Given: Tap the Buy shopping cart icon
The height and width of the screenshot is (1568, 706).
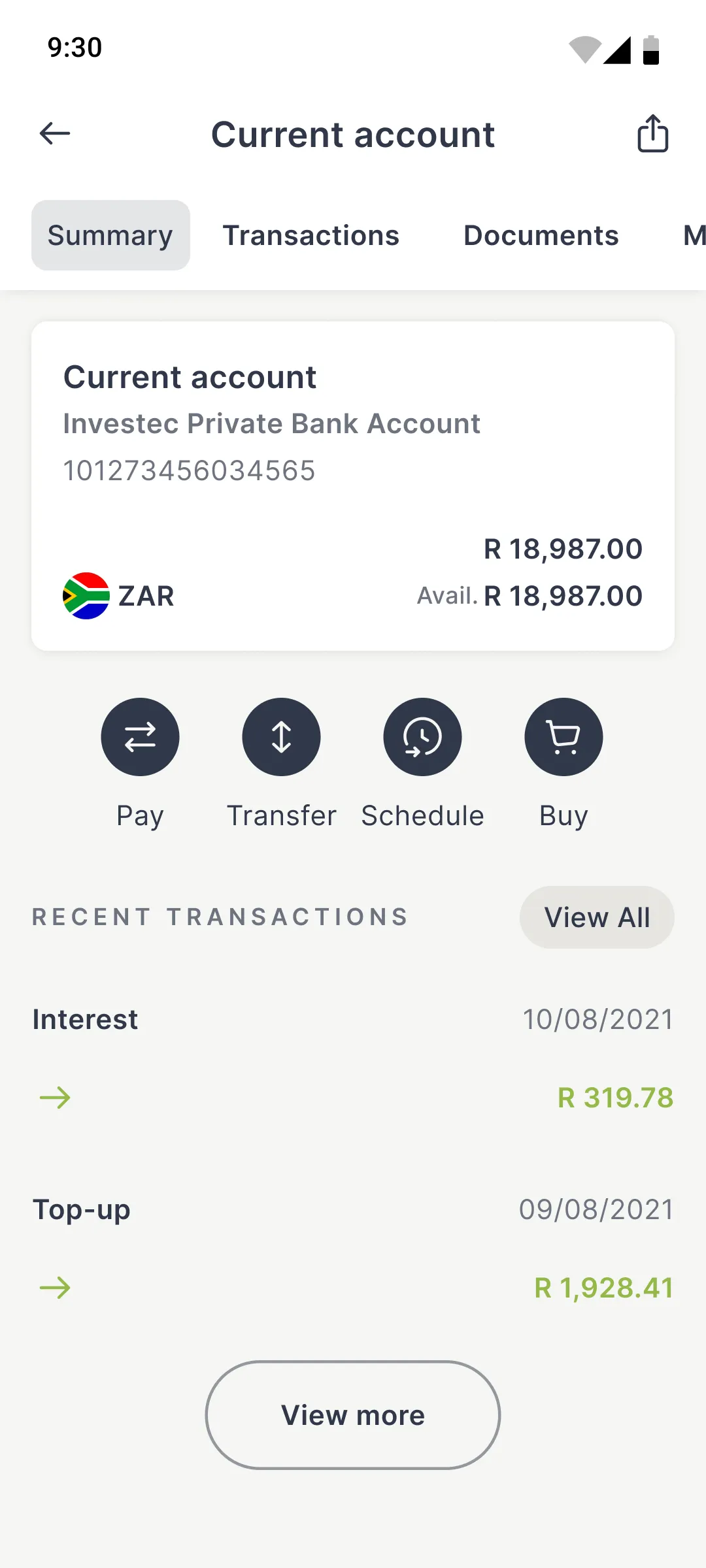Looking at the screenshot, I should tap(563, 737).
